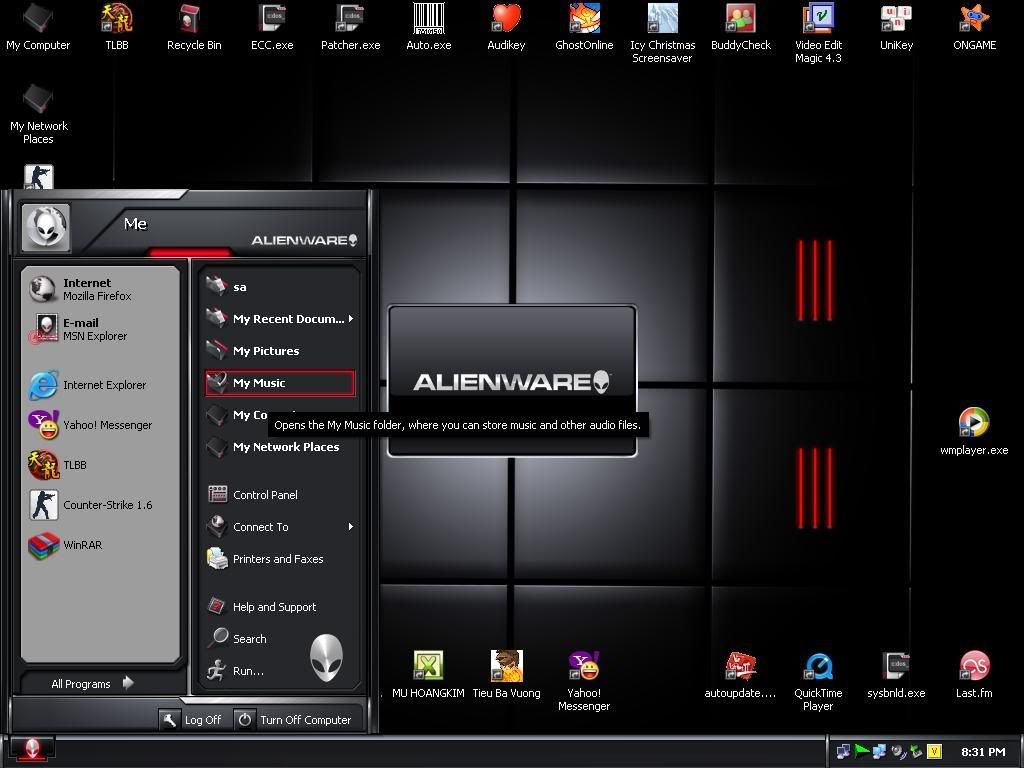The height and width of the screenshot is (768, 1024).
Task: Click the Me user avatar picture
Action: pos(46,227)
